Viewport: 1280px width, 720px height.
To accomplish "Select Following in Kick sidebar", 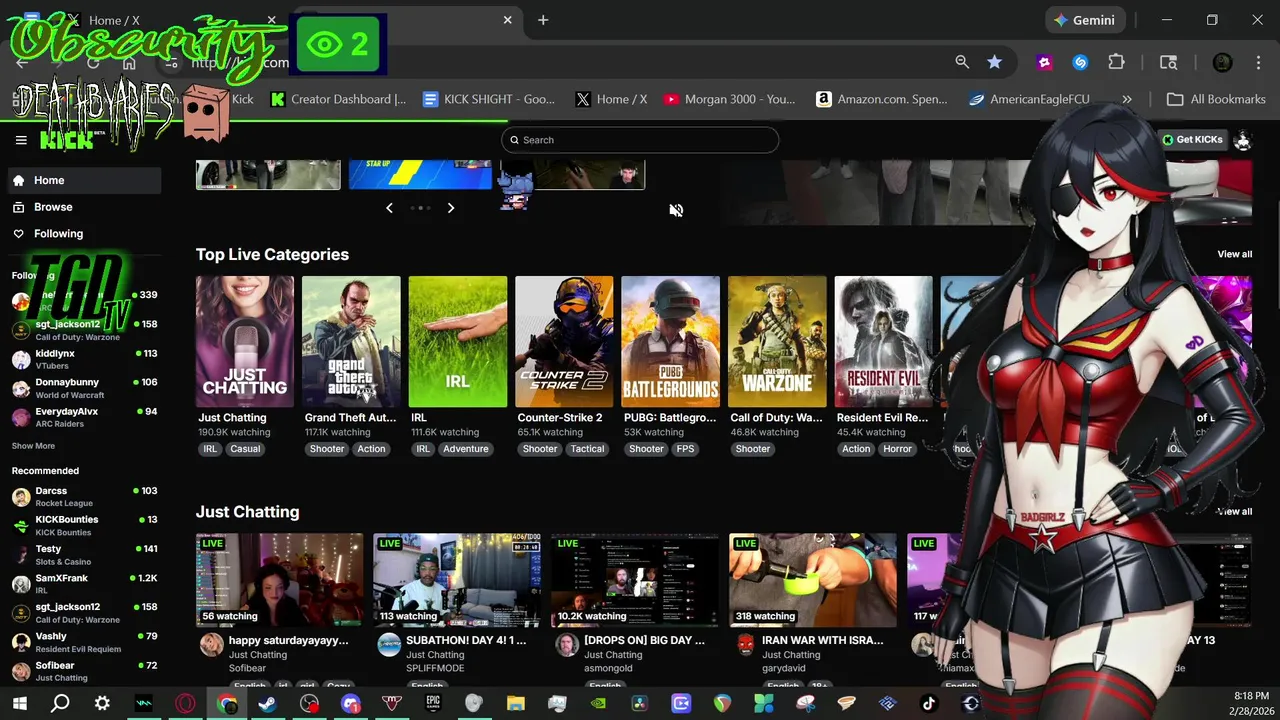I will click(84, 234).
